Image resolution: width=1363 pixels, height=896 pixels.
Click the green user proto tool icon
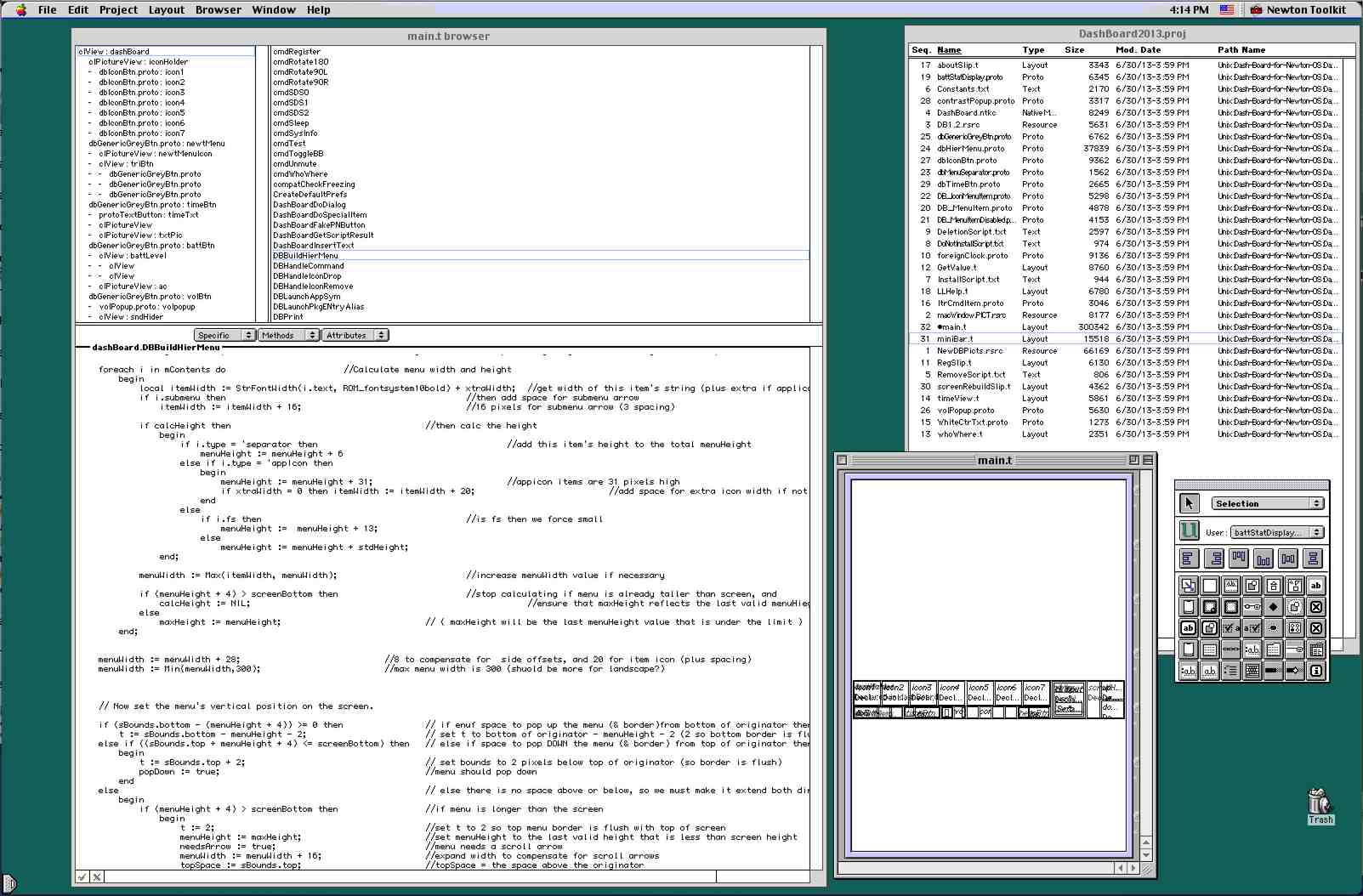click(1189, 531)
